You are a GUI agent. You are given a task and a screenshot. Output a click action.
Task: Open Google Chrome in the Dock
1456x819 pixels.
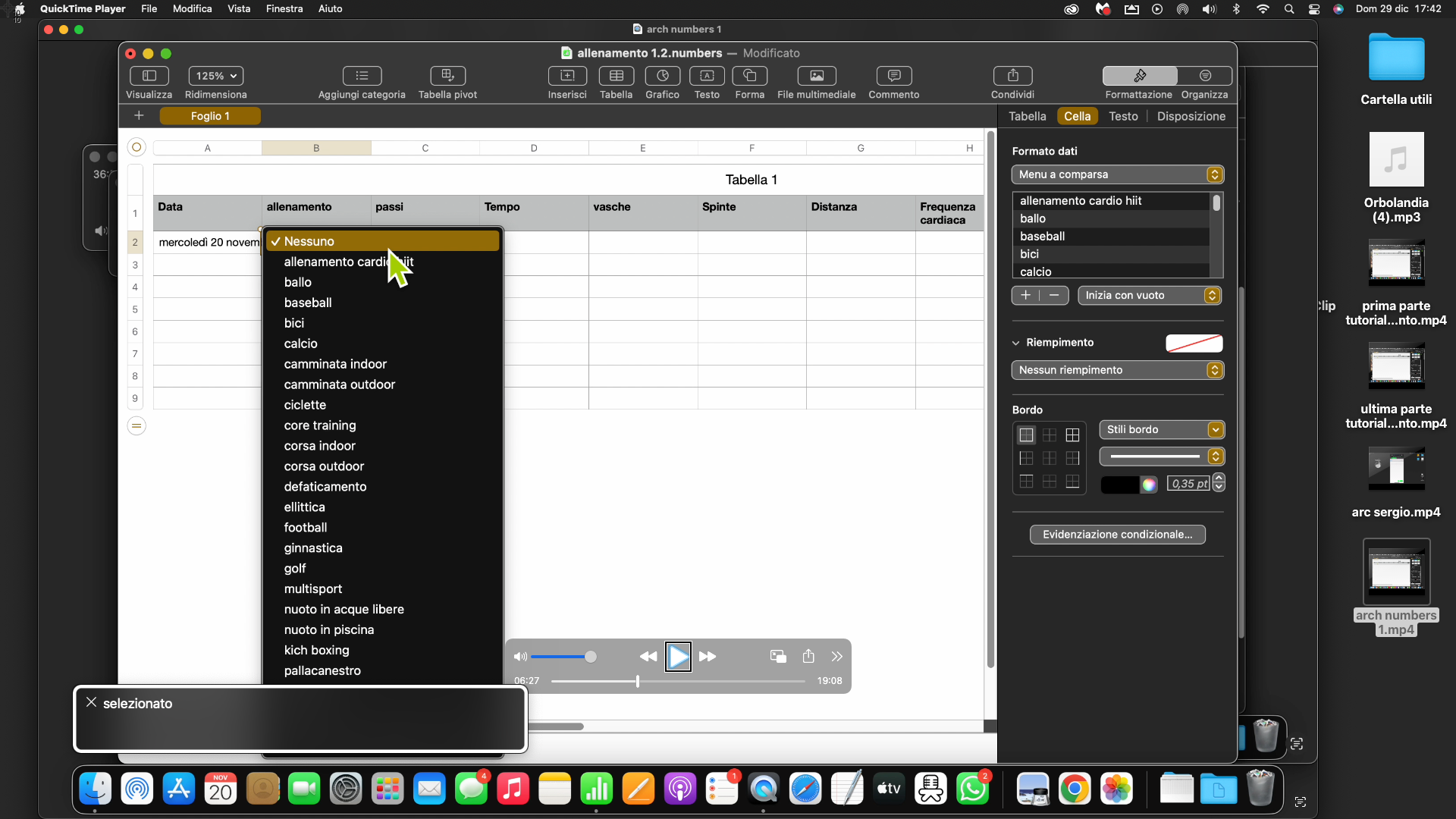tap(1075, 789)
